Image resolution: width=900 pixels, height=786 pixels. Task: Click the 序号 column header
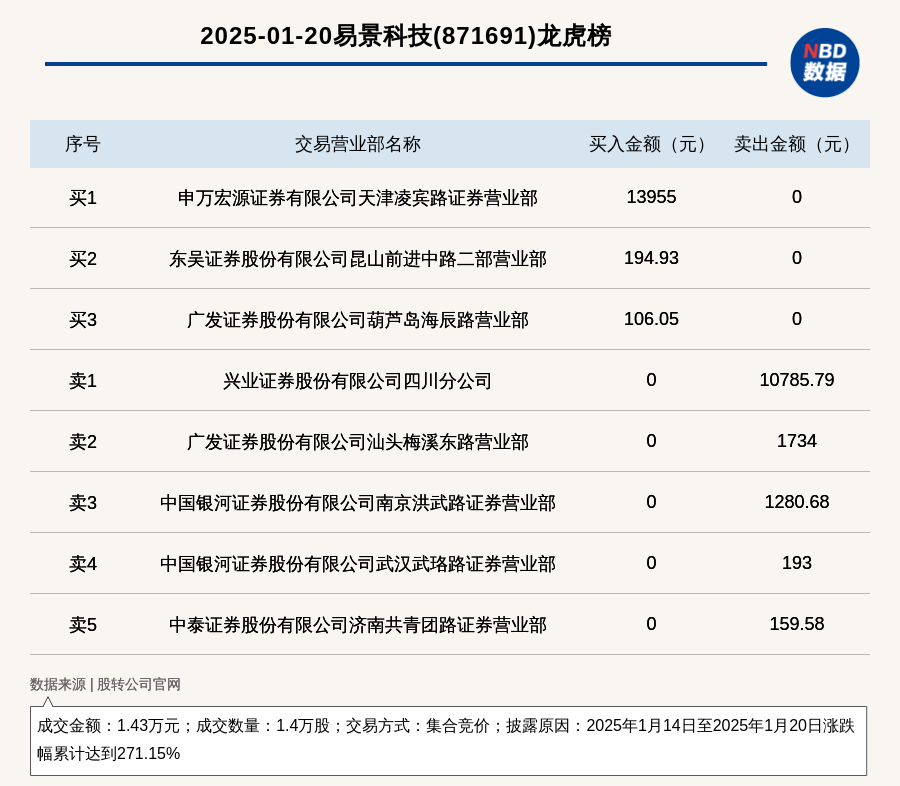coord(83,144)
